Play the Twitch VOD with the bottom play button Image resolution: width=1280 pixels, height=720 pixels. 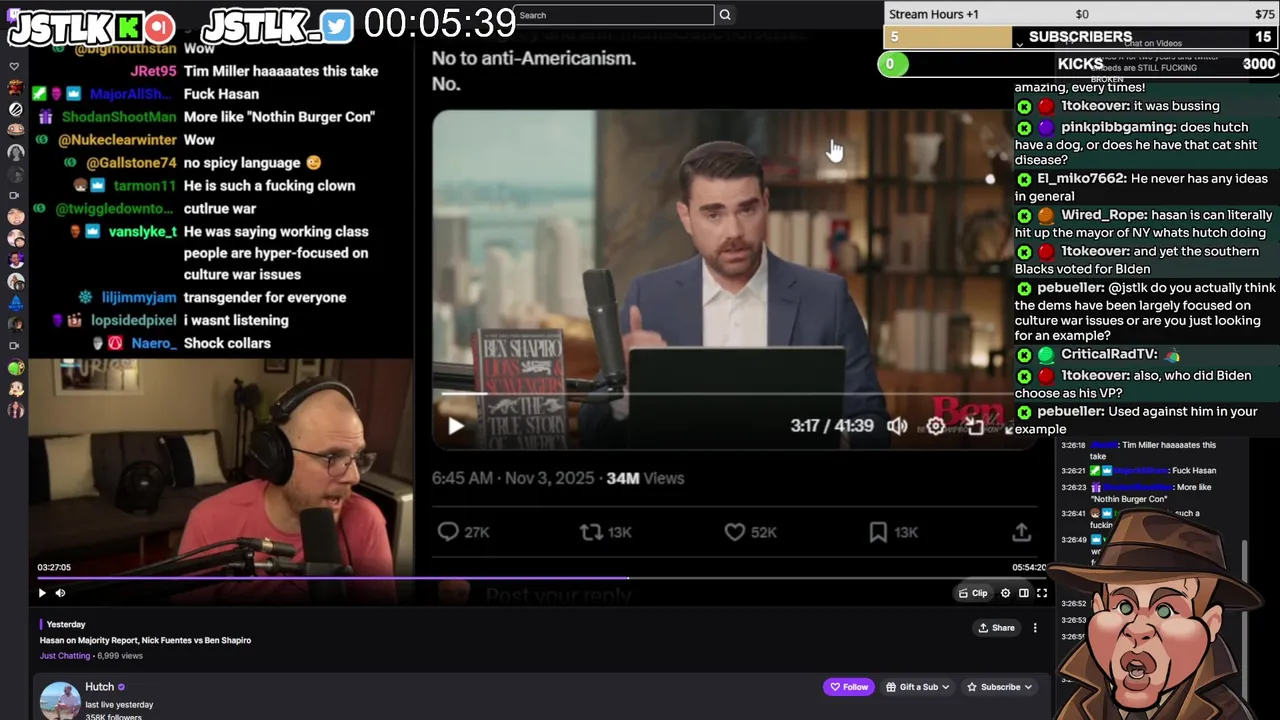[x=42, y=593]
